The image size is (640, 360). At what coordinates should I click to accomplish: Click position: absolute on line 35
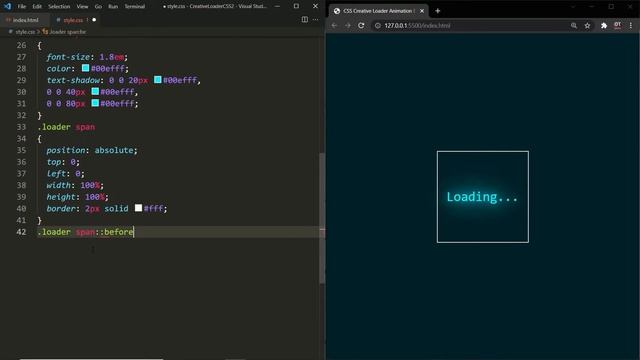(92, 150)
